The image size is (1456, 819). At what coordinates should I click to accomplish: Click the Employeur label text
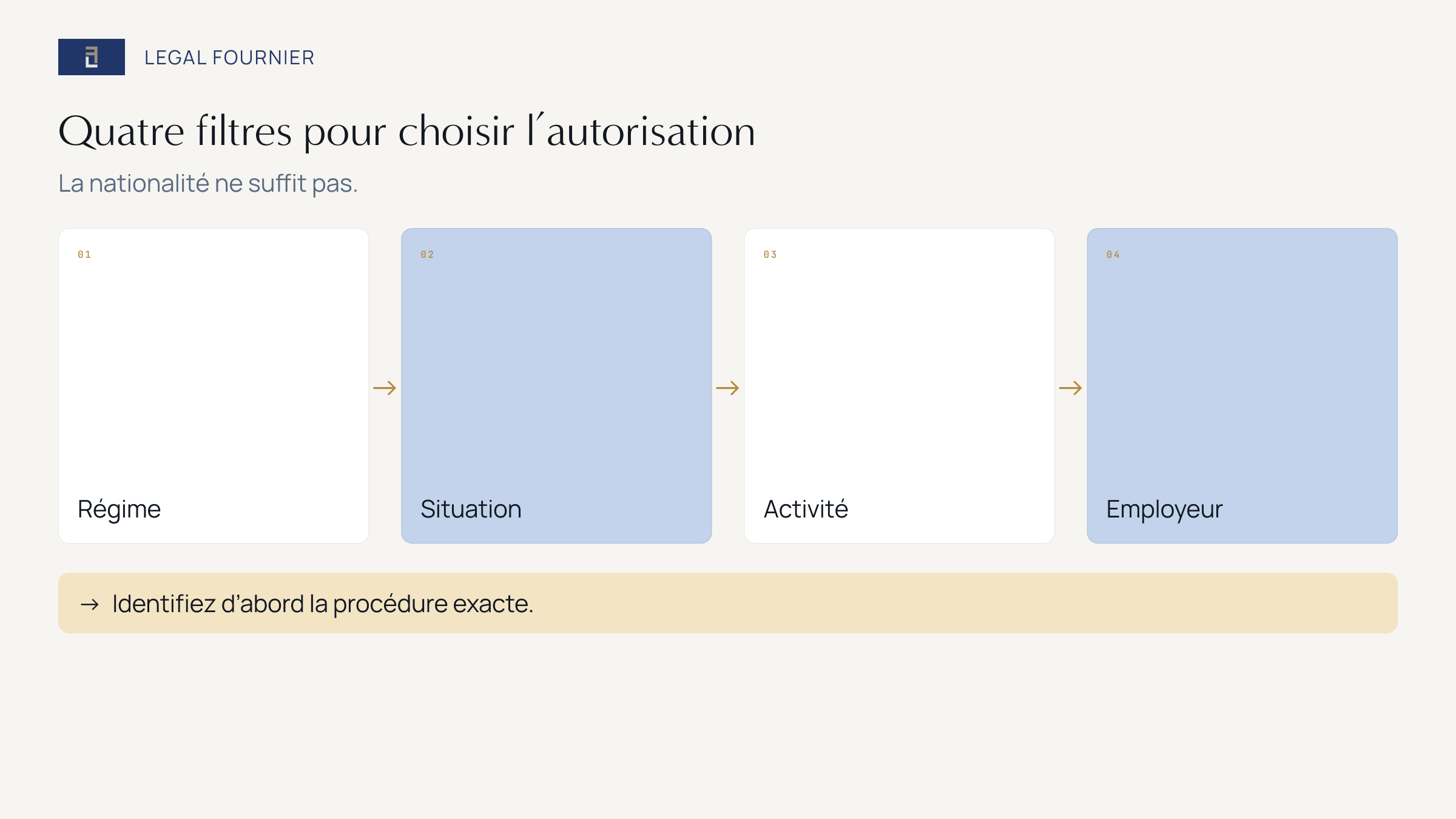(x=1164, y=510)
